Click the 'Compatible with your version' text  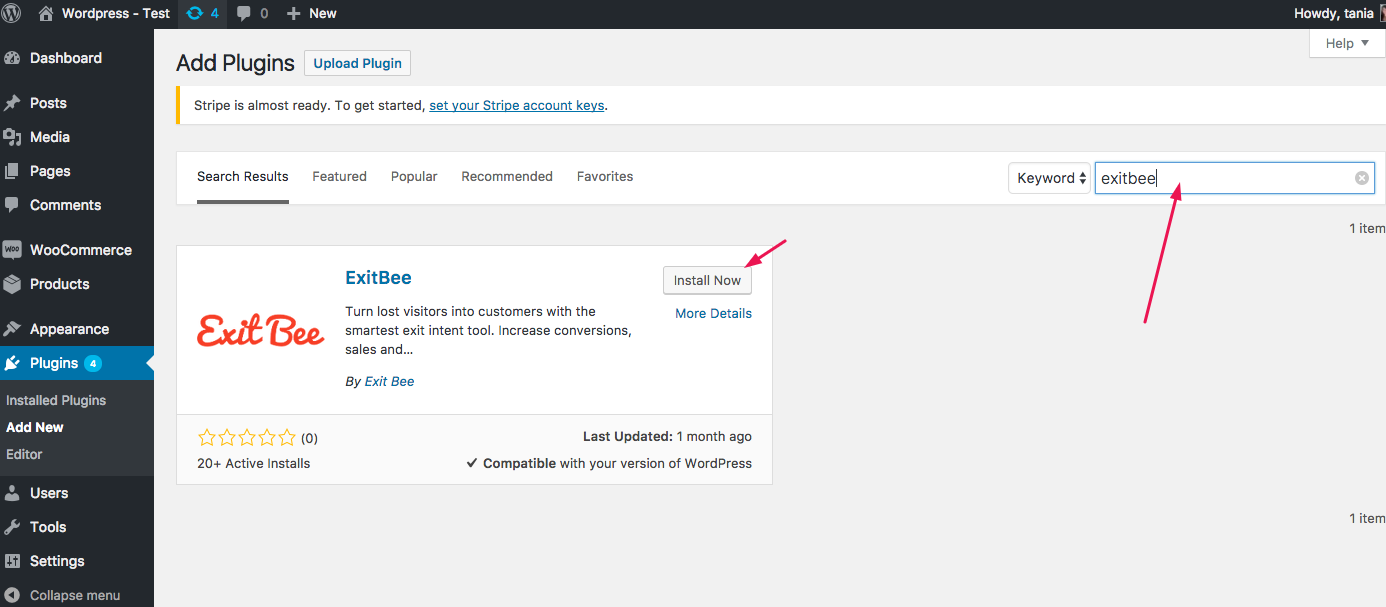[609, 463]
